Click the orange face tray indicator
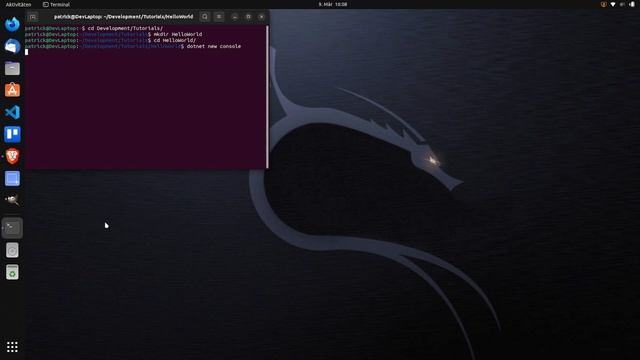Screen dimensions: 640x360 (603, 4)
